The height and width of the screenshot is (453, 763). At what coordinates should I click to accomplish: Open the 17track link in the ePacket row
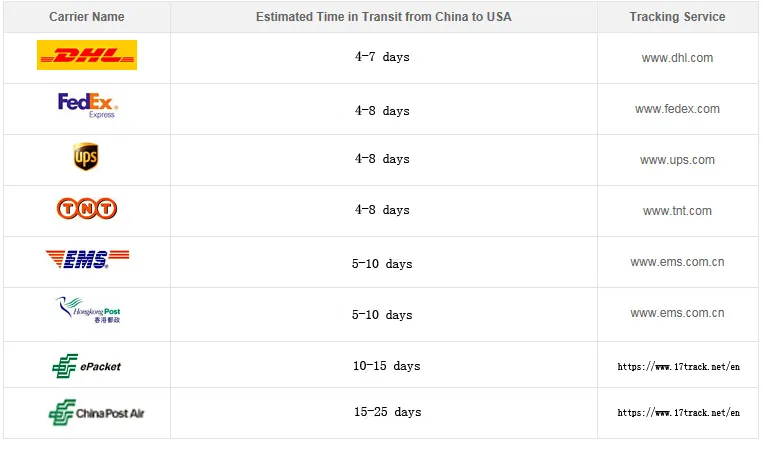[x=678, y=367]
